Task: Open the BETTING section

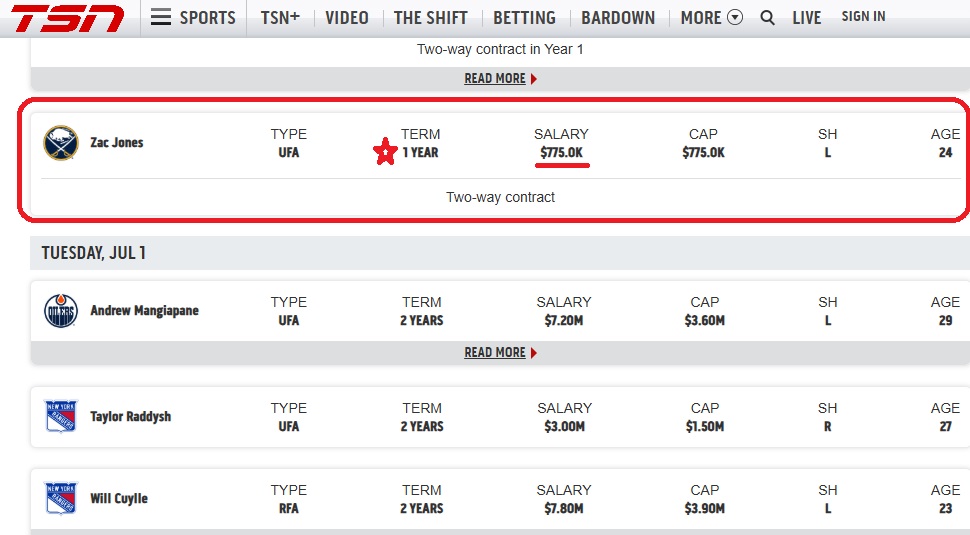Action: coord(524,17)
